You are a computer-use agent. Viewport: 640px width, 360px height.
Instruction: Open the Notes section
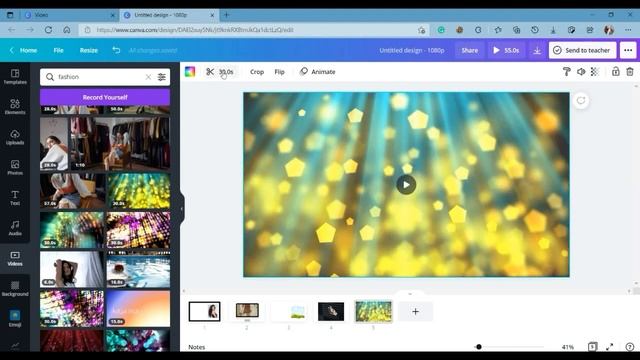196,347
